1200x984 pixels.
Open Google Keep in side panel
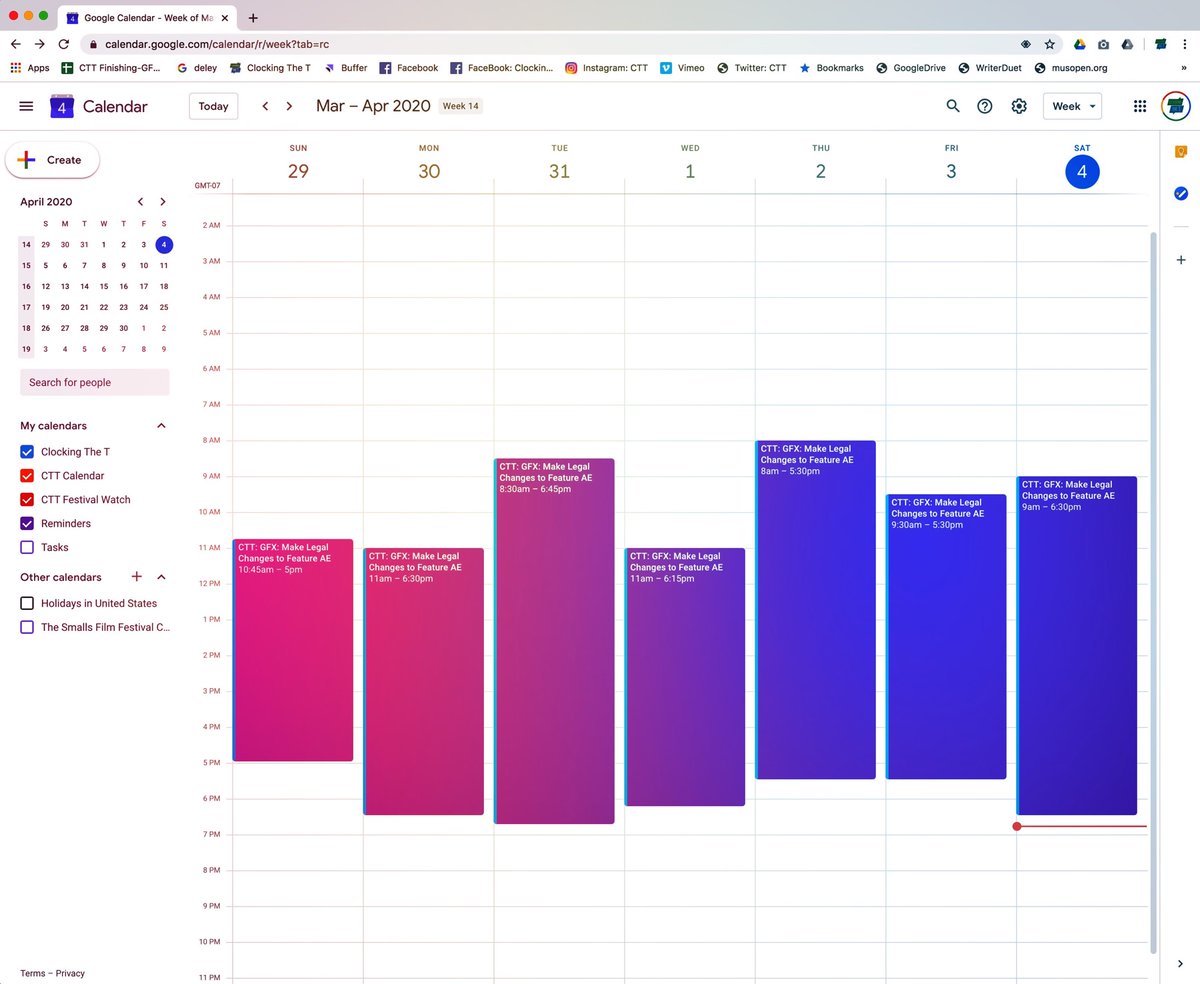[1180, 152]
